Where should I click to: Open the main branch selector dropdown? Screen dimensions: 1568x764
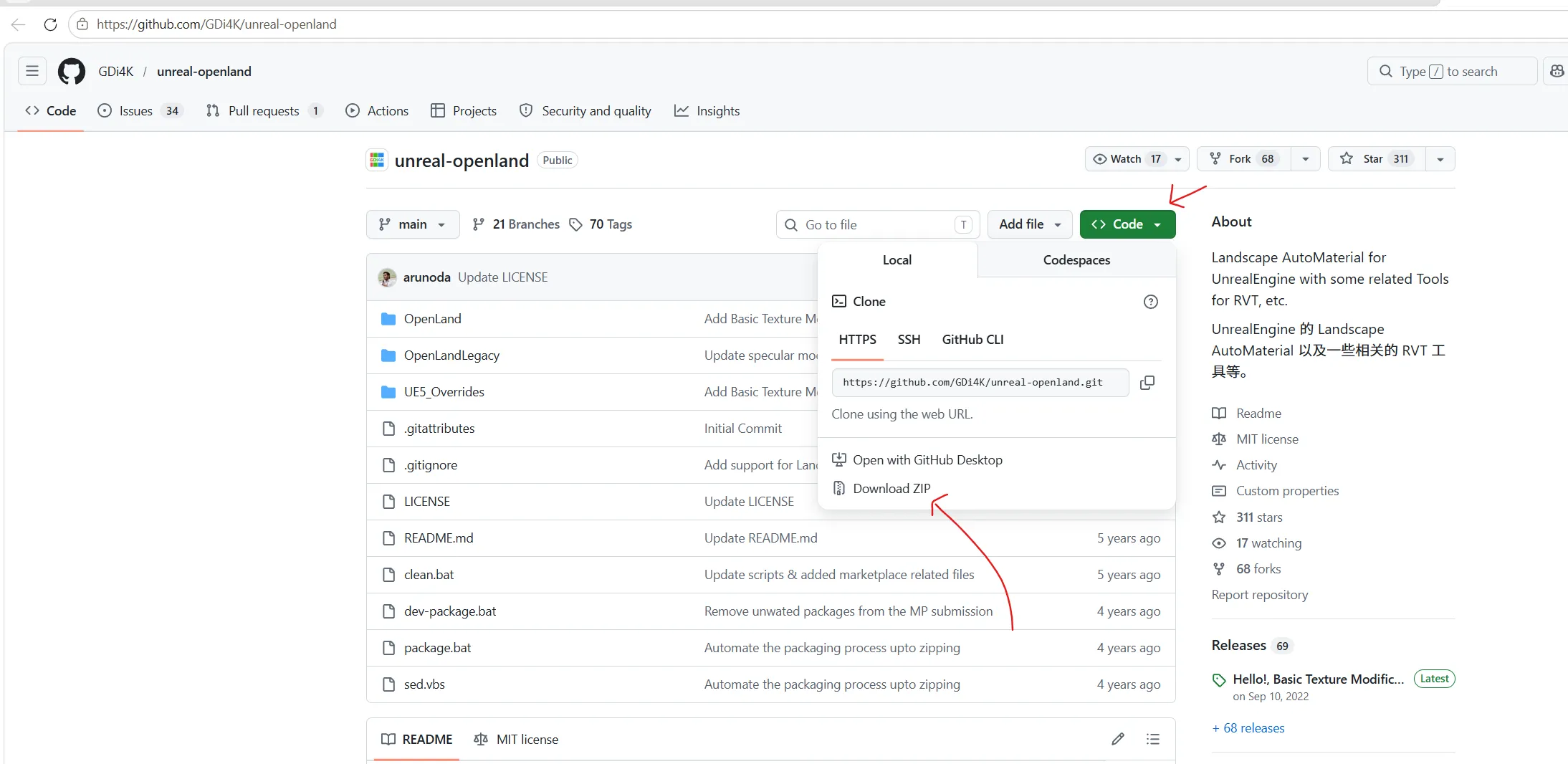point(413,224)
